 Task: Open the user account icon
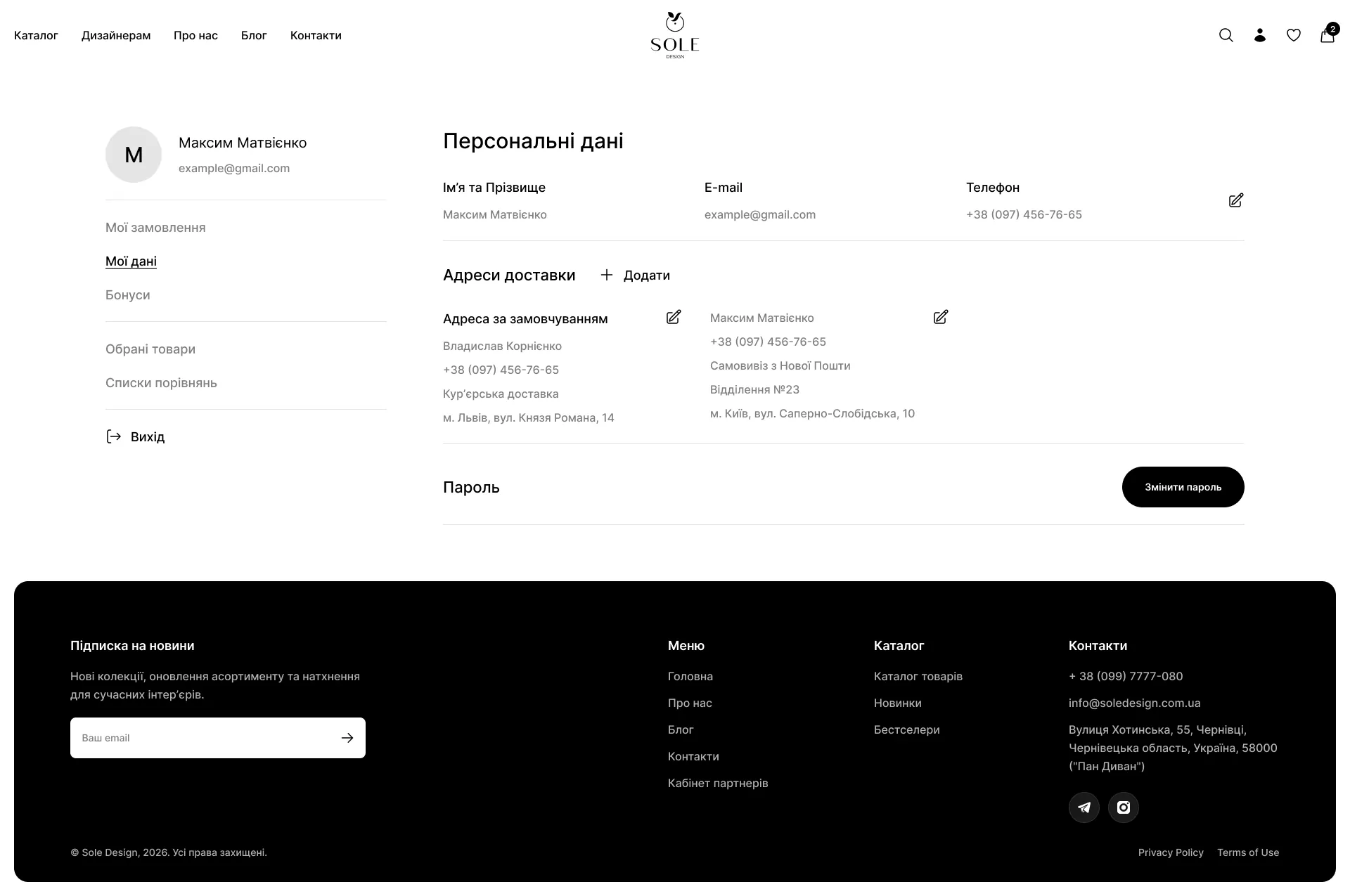[1259, 35]
